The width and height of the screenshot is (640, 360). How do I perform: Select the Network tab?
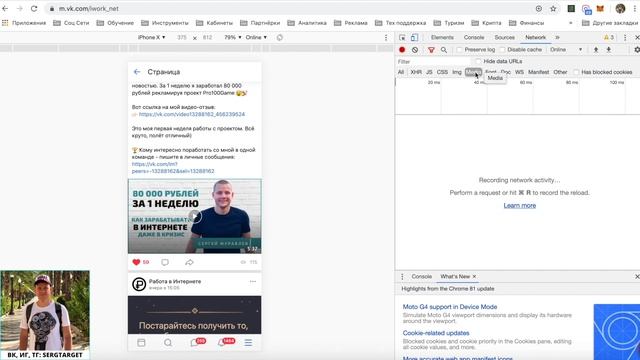tap(536, 38)
